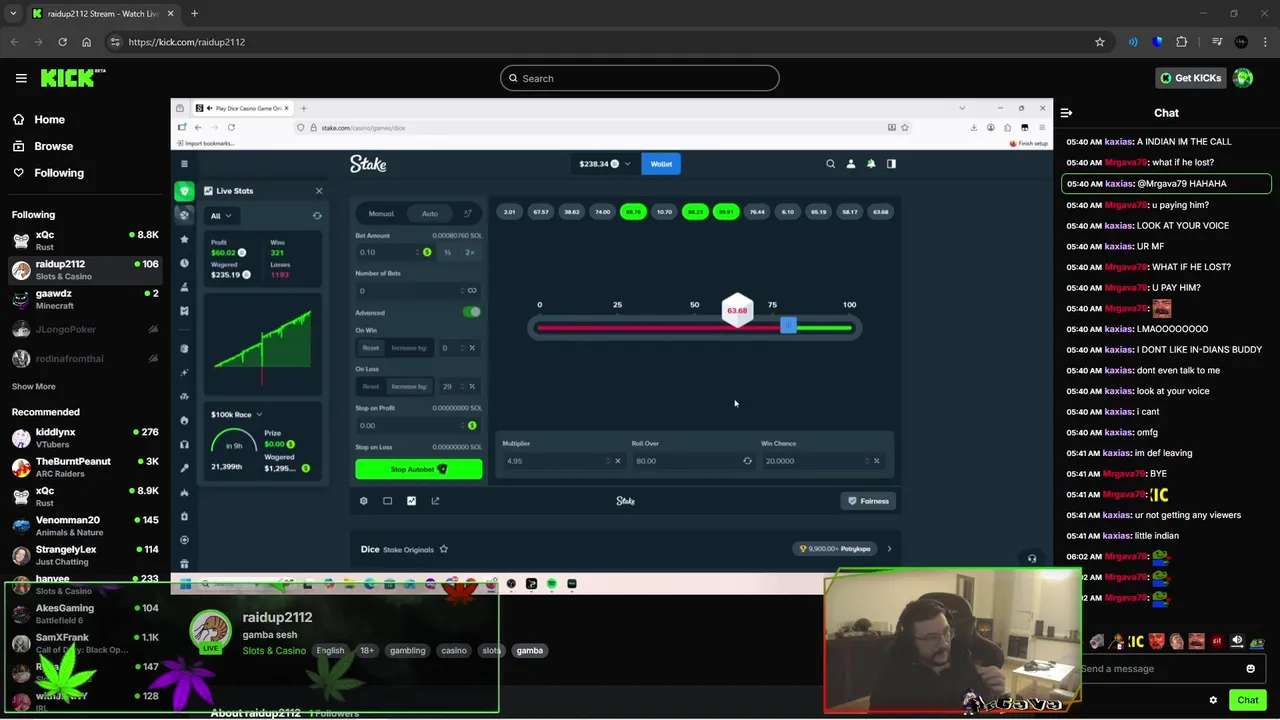
Task: Click the Win Chance input field
Action: pyautogui.click(x=821, y=461)
